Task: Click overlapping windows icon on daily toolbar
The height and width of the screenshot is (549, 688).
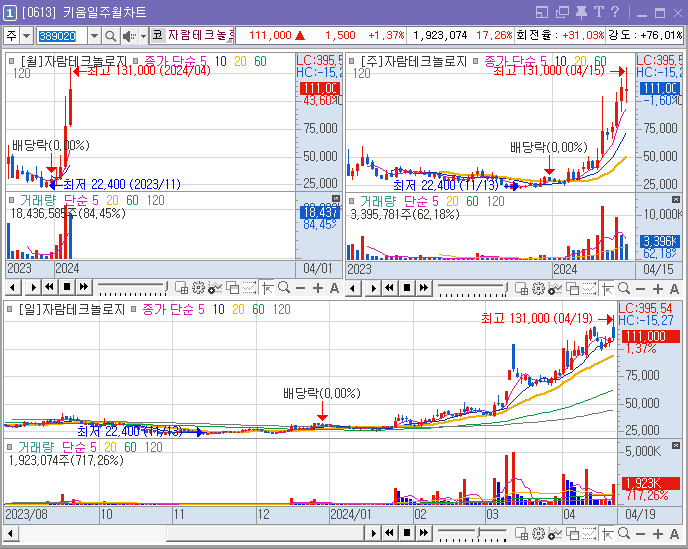Action: 573,534
